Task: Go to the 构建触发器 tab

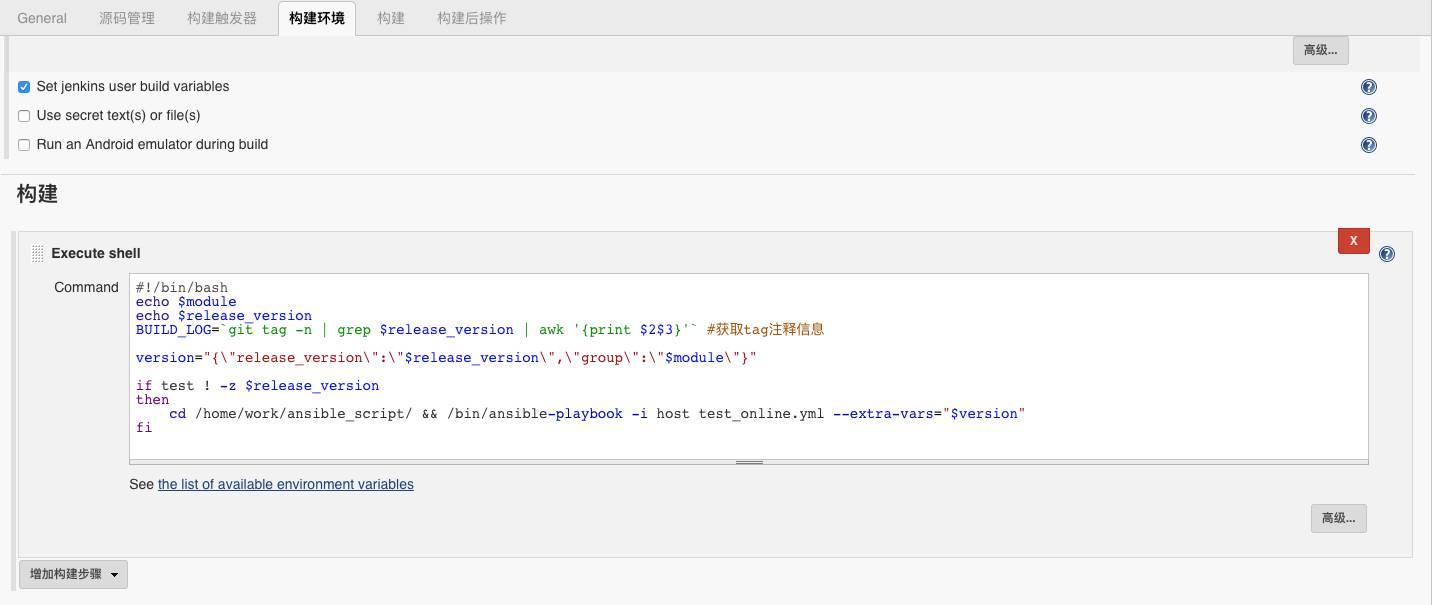Action: (222, 18)
